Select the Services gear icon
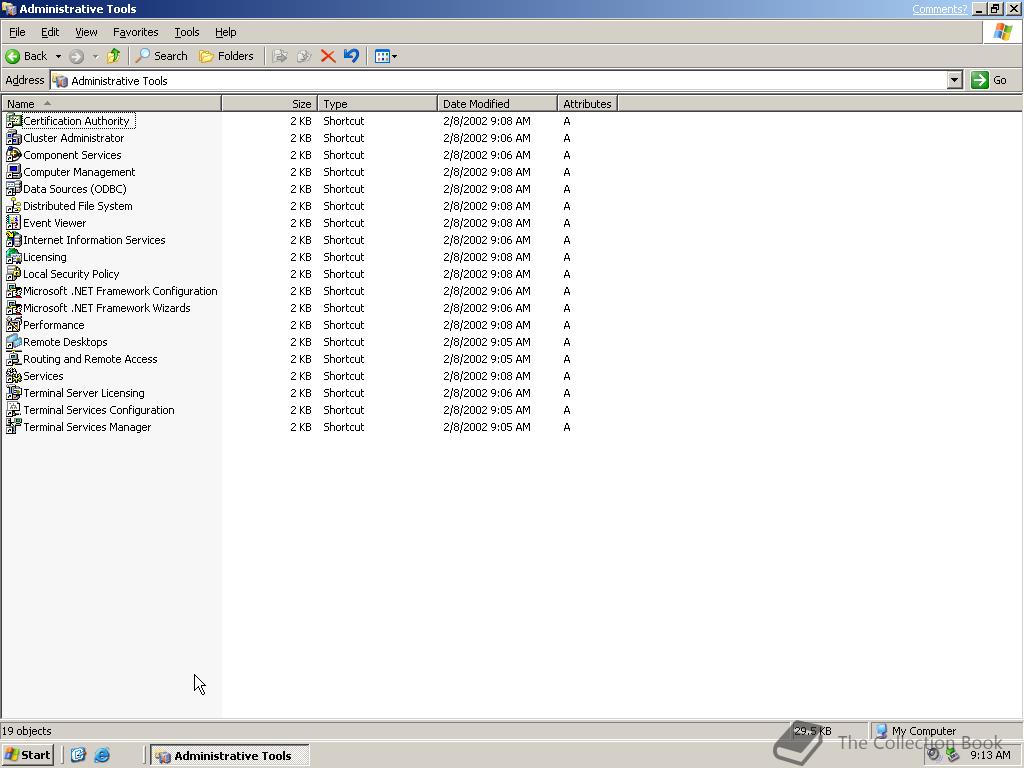Image resolution: width=1024 pixels, height=768 pixels. (x=13, y=376)
